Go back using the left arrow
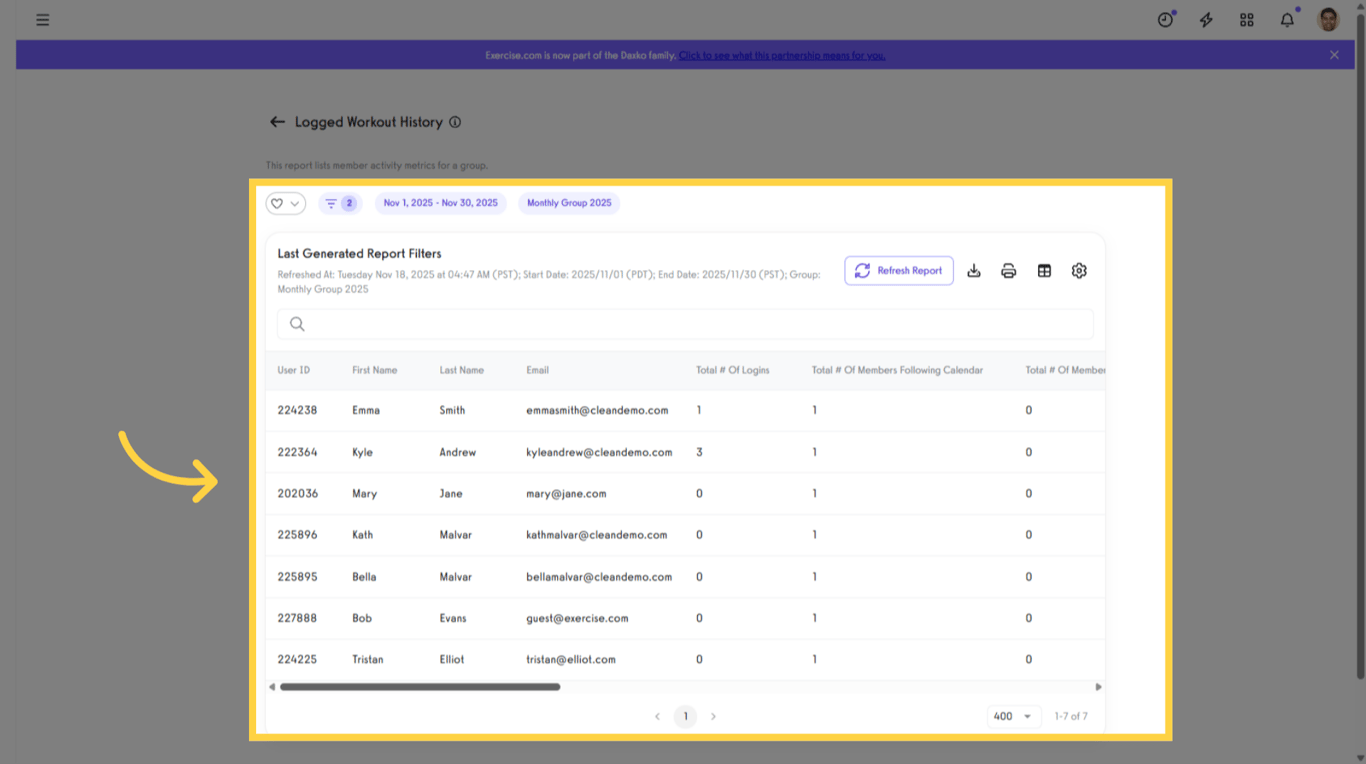Screen dimensions: 1366x764 (x=277, y=122)
